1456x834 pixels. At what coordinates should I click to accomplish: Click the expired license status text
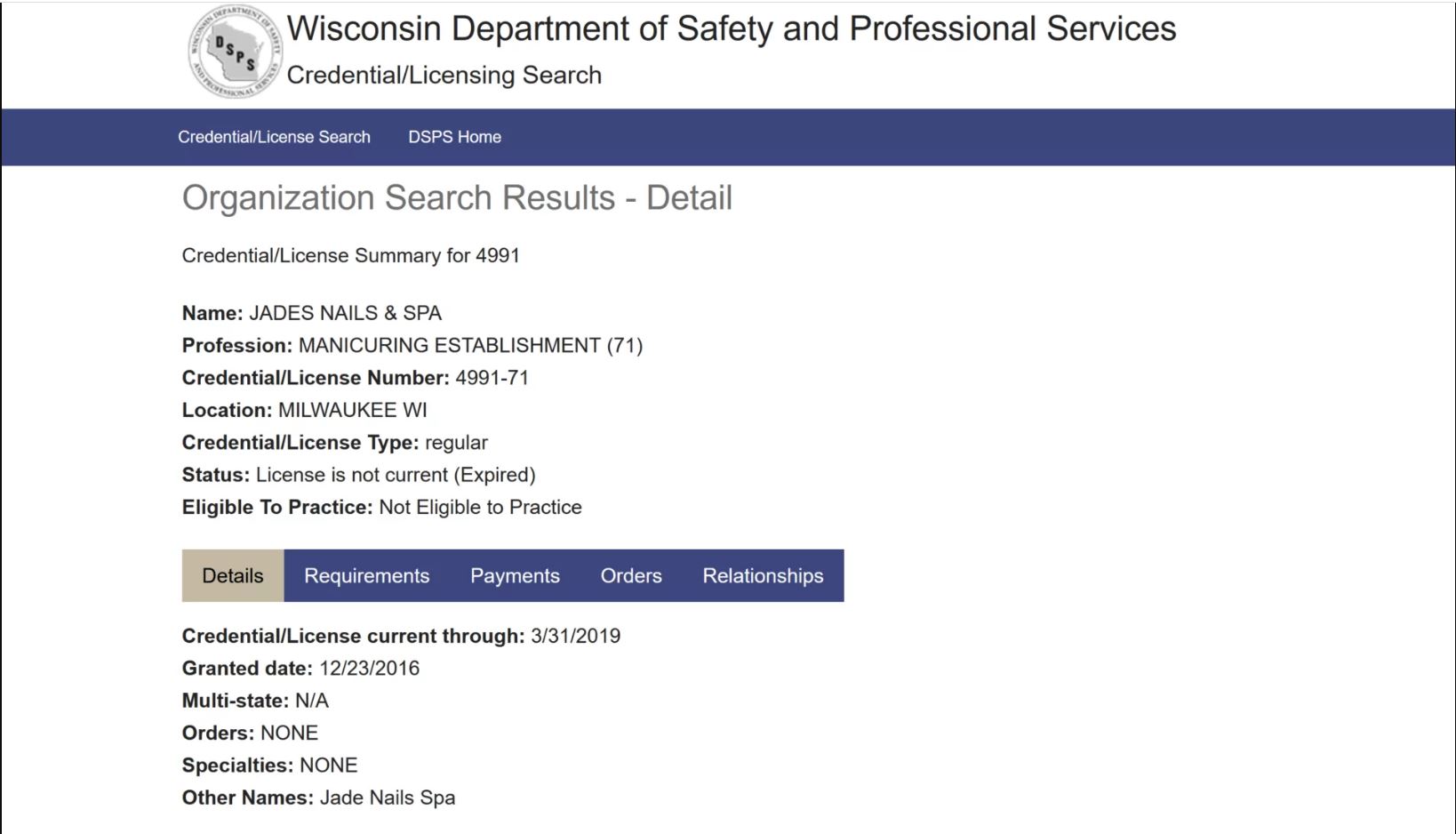(396, 475)
